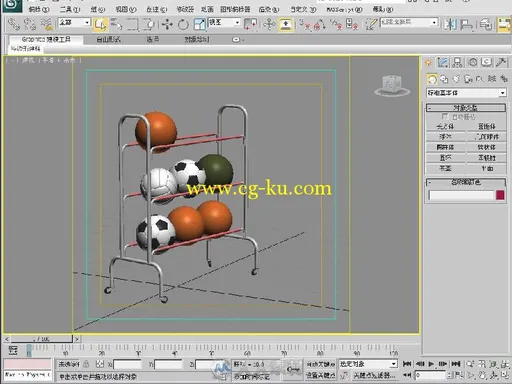Toggle Keyboard Shortcut Override icon
This screenshot has width=512, height=384.
286,25
